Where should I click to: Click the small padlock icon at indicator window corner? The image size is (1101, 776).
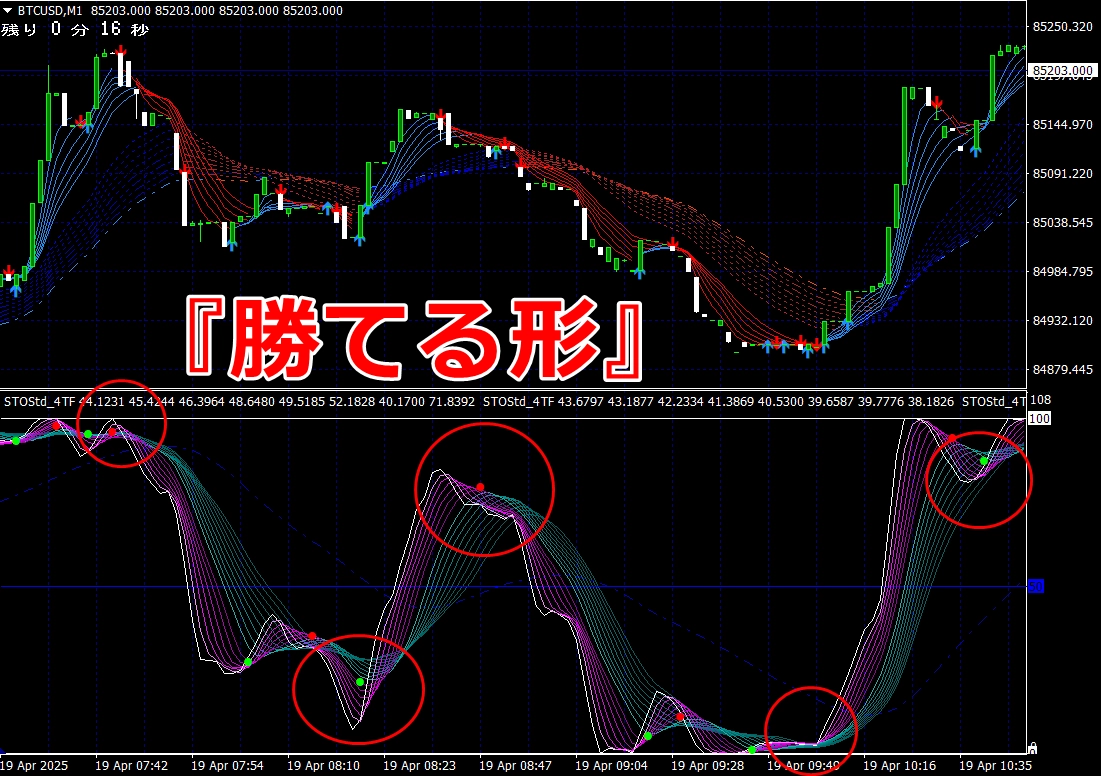click(x=1032, y=748)
